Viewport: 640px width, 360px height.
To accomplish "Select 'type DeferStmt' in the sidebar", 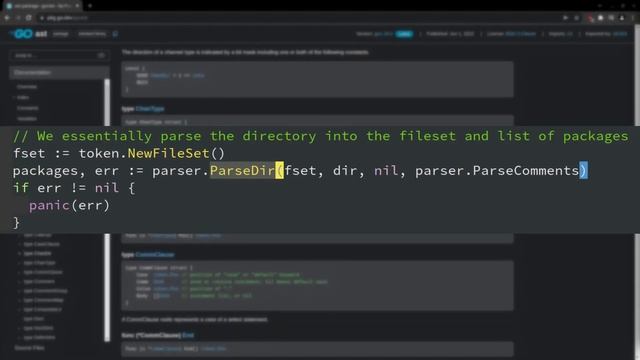I will (x=39, y=338).
